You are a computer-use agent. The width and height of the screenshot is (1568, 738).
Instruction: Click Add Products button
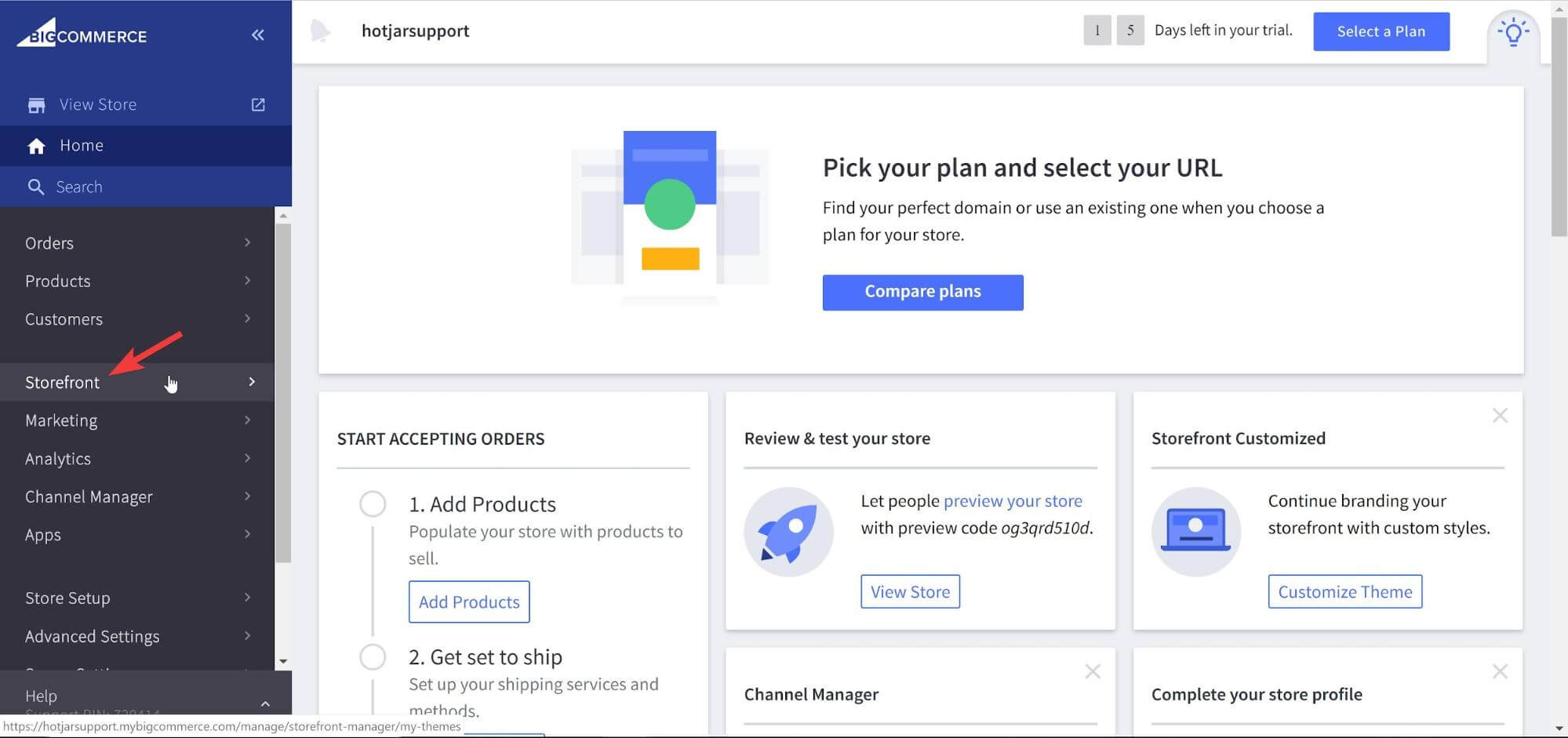coord(469,602)
